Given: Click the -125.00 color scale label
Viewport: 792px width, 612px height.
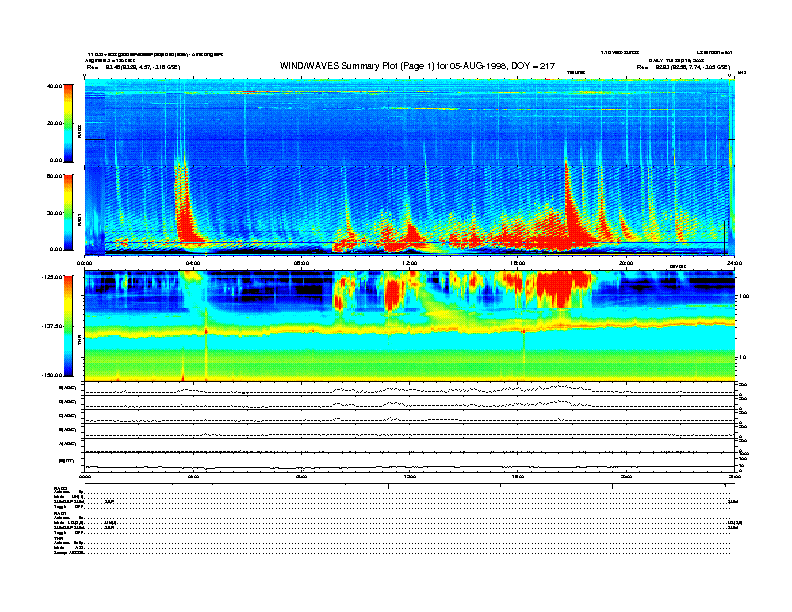Looking at the screenshot, I should 52,277.
